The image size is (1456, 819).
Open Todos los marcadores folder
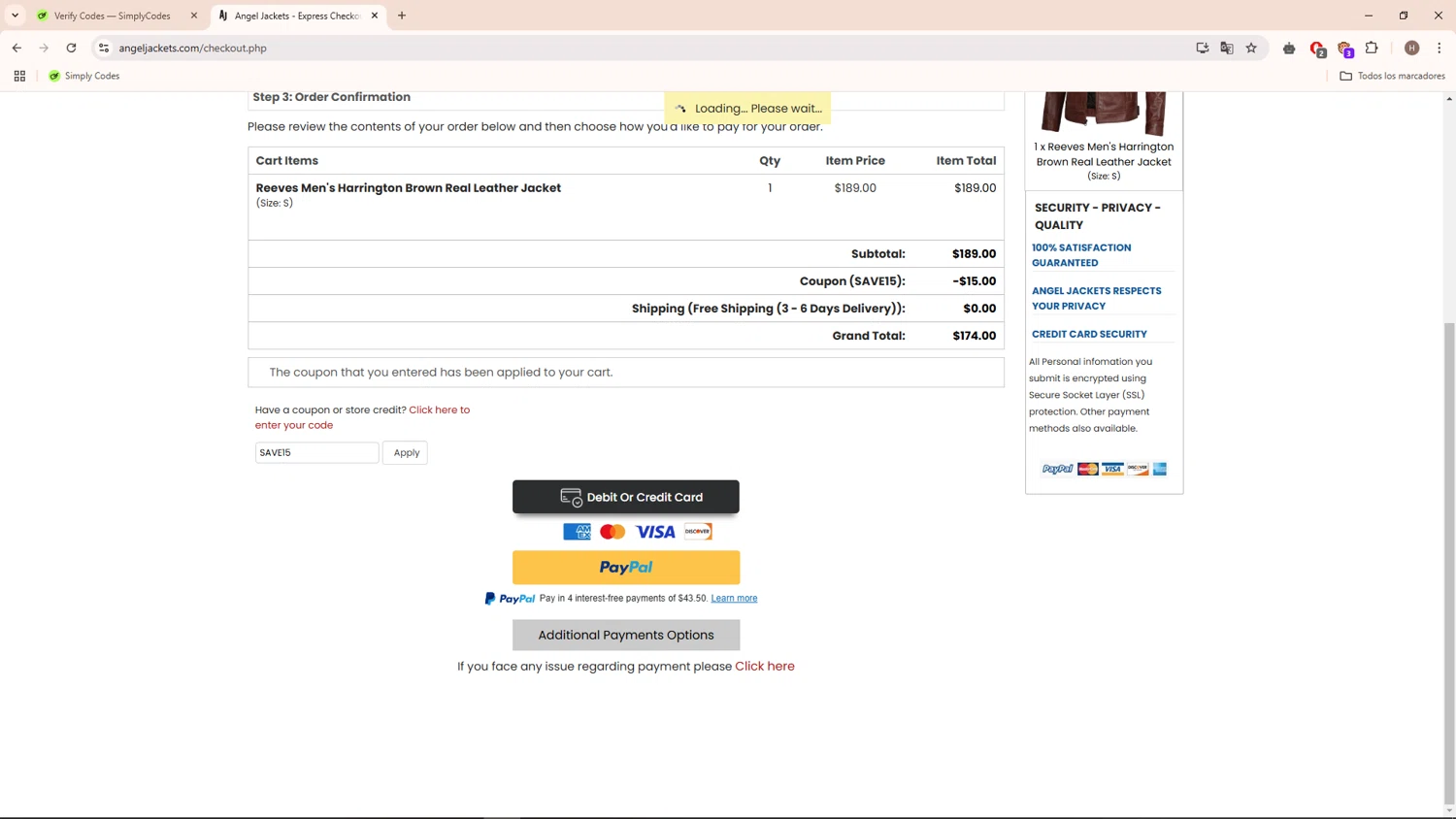(1392, 76)
